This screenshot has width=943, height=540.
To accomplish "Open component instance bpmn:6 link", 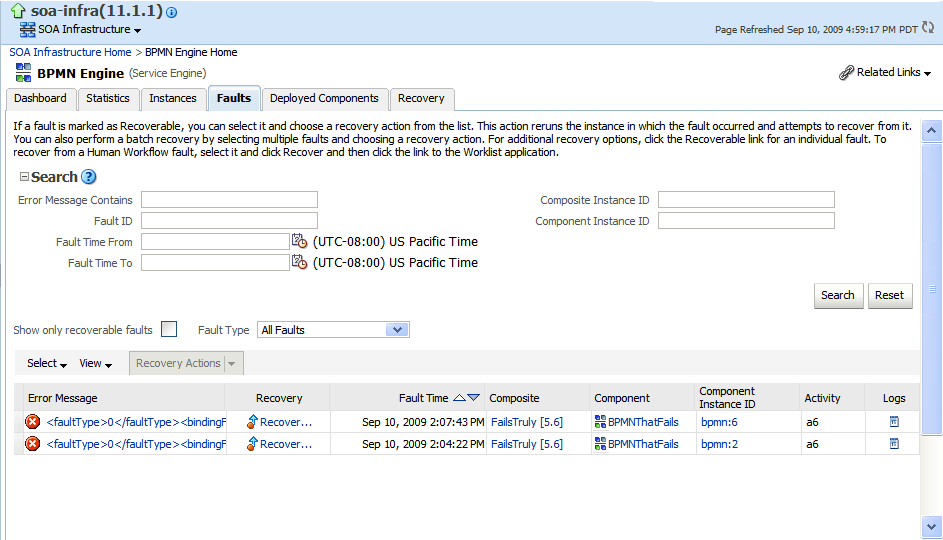I will (719, 422).
